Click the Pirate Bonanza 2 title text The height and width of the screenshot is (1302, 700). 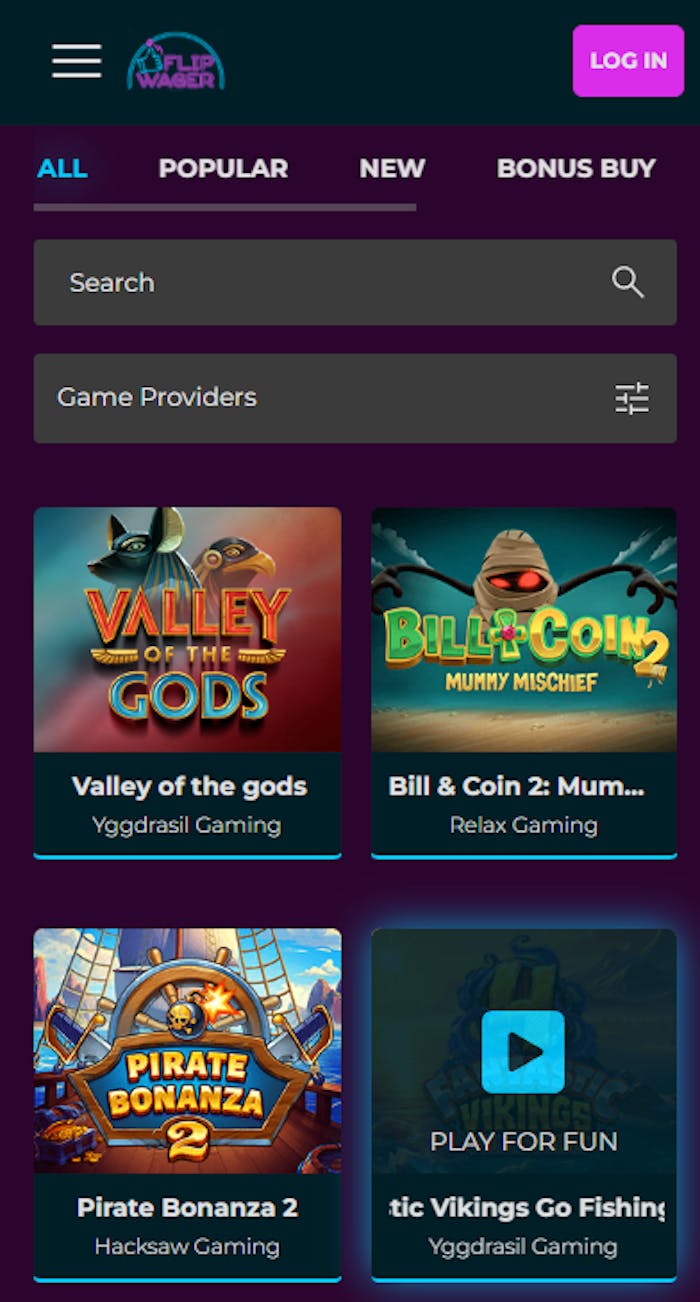187,1207
